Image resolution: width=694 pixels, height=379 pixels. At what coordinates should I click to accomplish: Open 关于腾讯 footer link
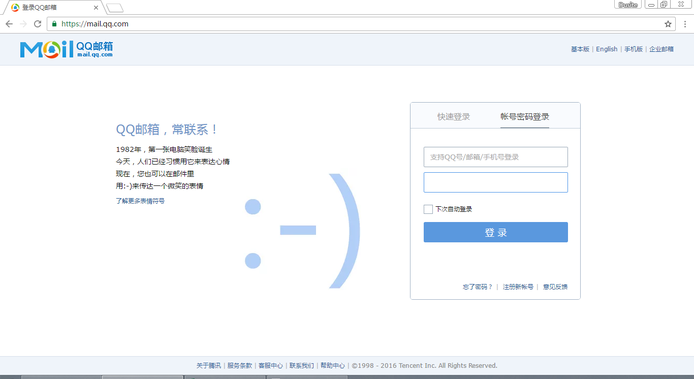208,366
